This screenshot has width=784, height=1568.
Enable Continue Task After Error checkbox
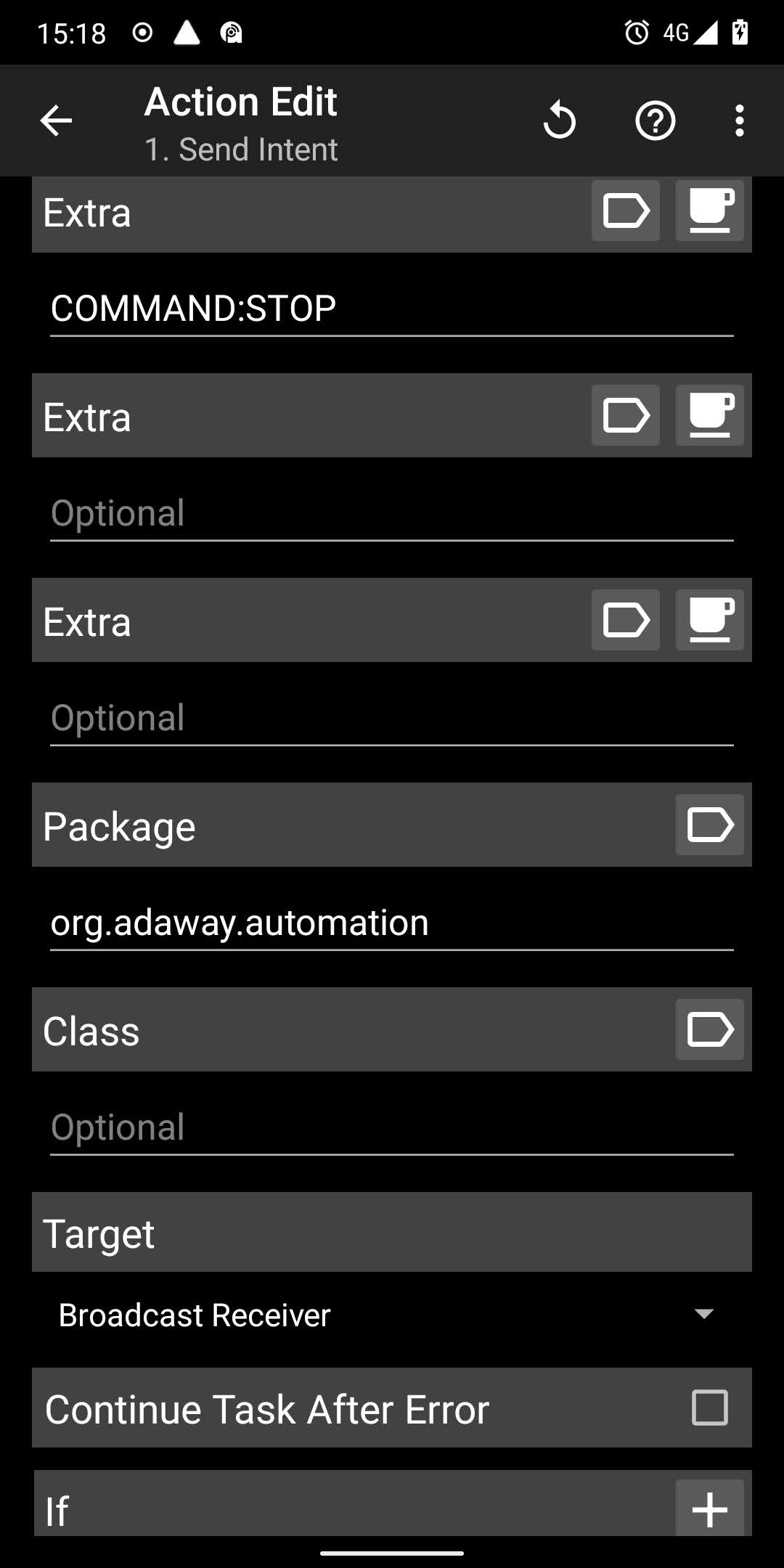pos(709,1408)
